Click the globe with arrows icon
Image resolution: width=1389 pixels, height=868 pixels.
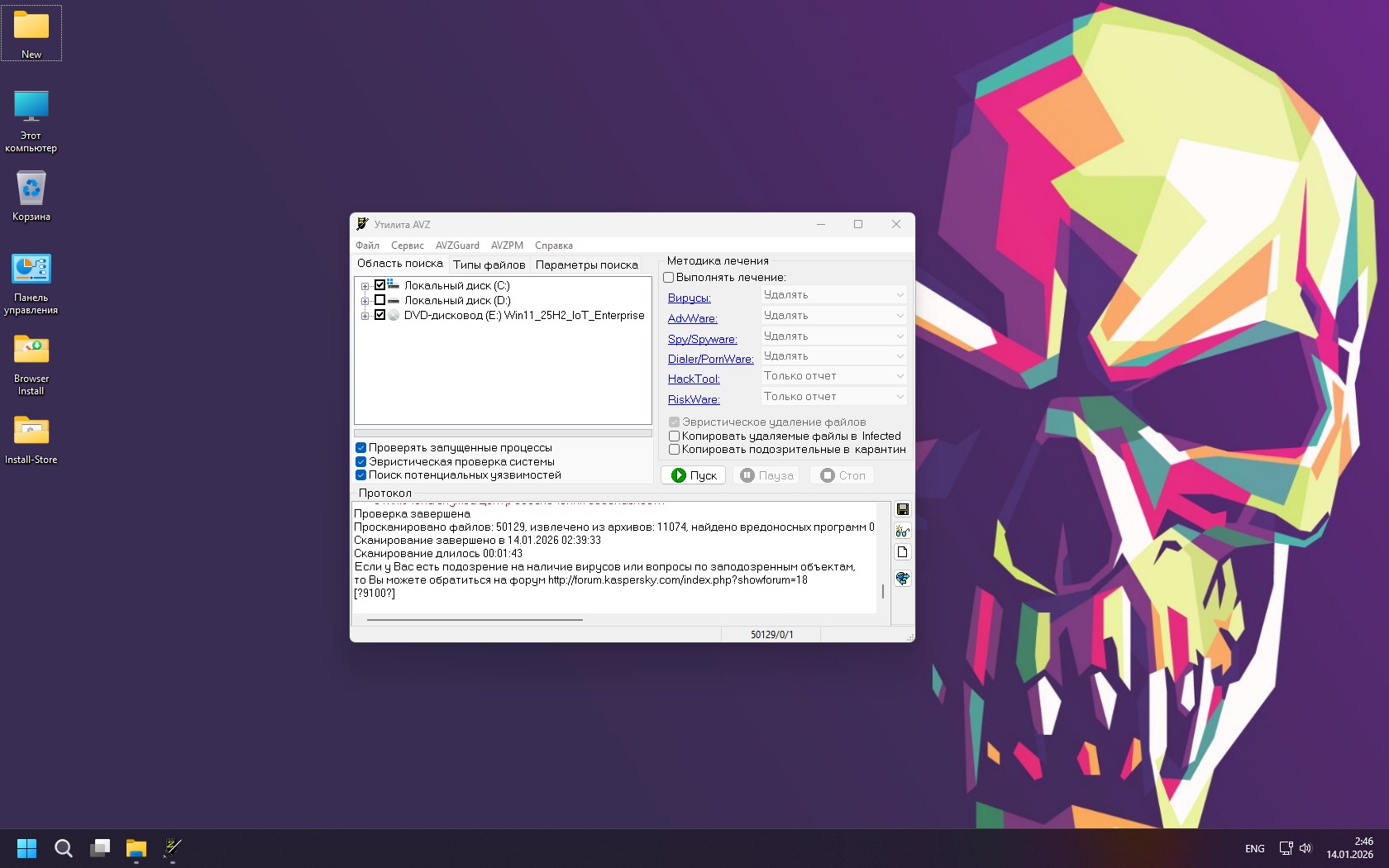pos(902,579)
